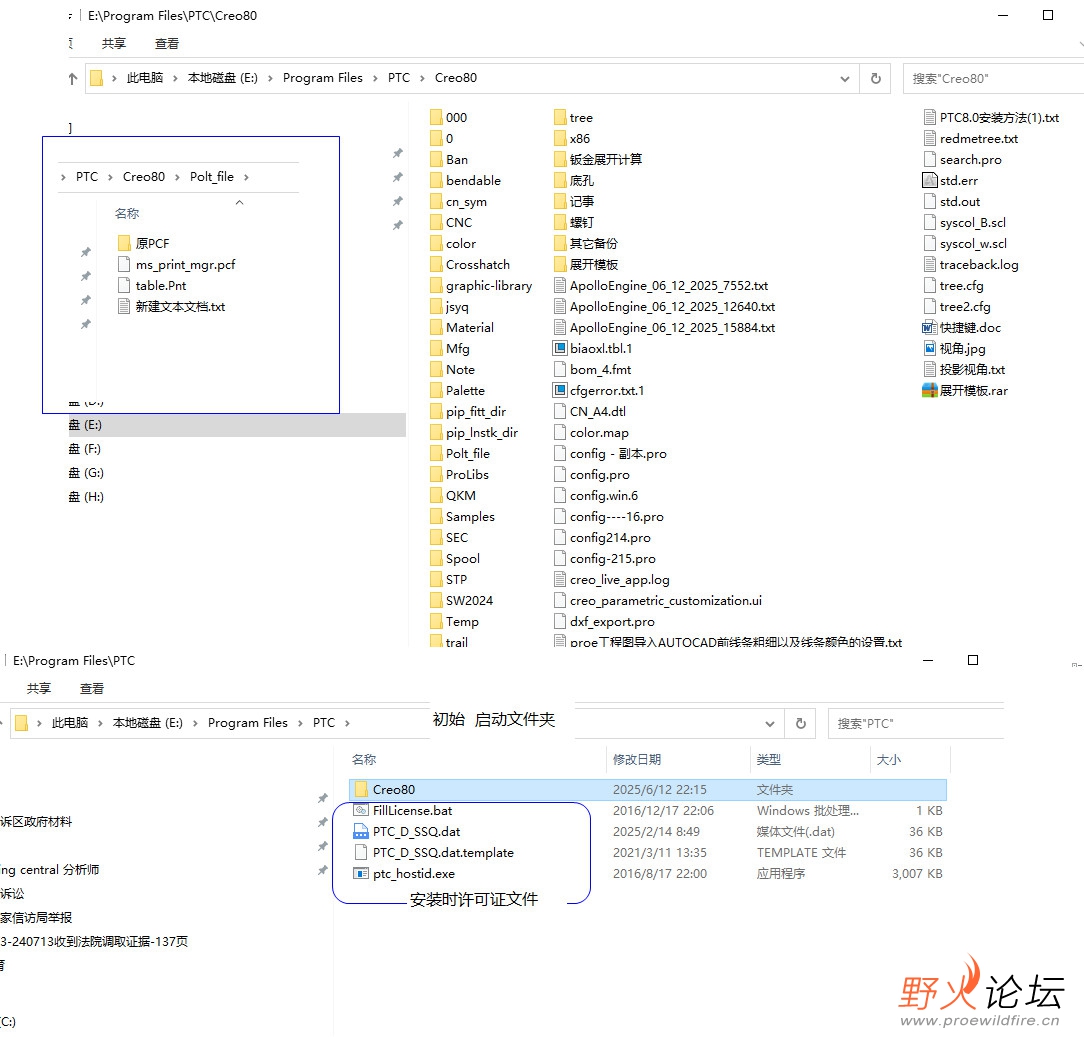Image resolution: width=1084 pixels, height=1037 pixels.
Task: Refresh the PTC folder view
Action: tap(801, 723)
